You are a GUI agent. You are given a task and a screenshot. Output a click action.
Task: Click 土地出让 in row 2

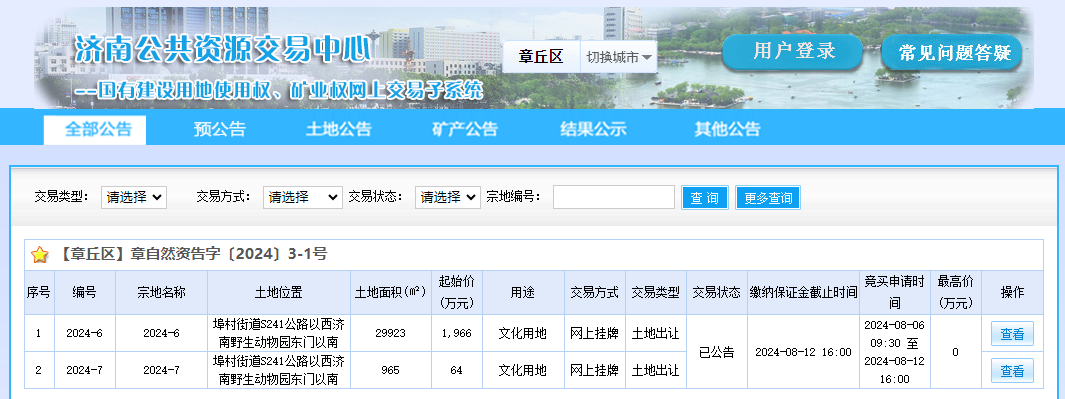coord(655,370)
